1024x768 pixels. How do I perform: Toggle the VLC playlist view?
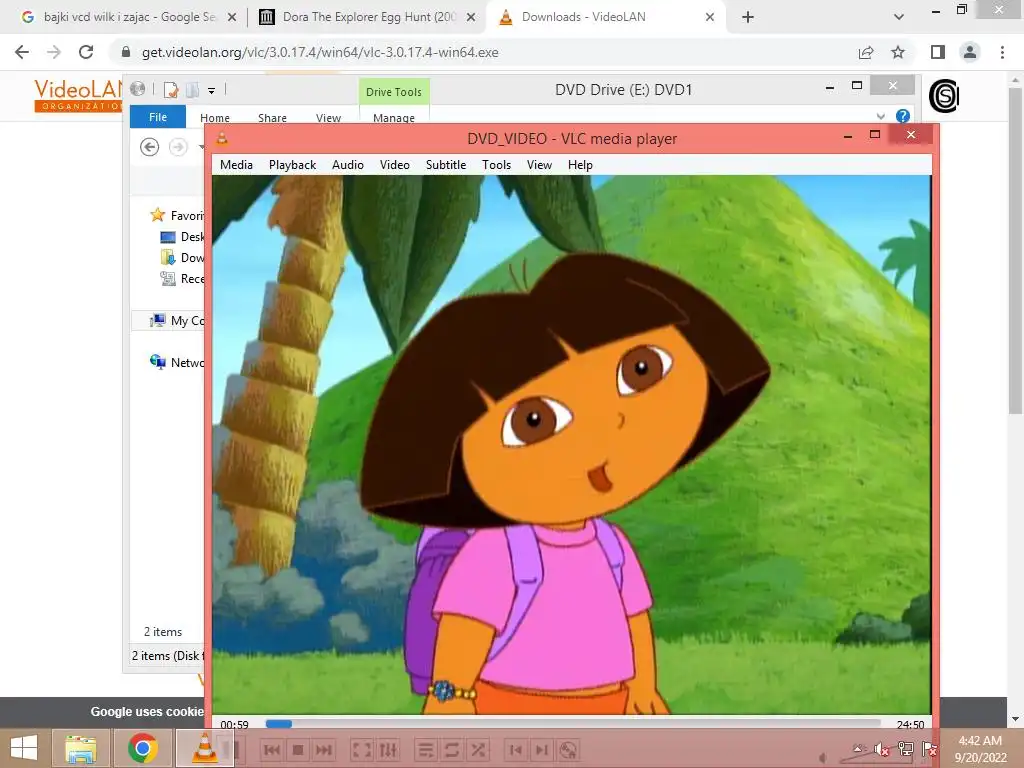pos(425,750)
